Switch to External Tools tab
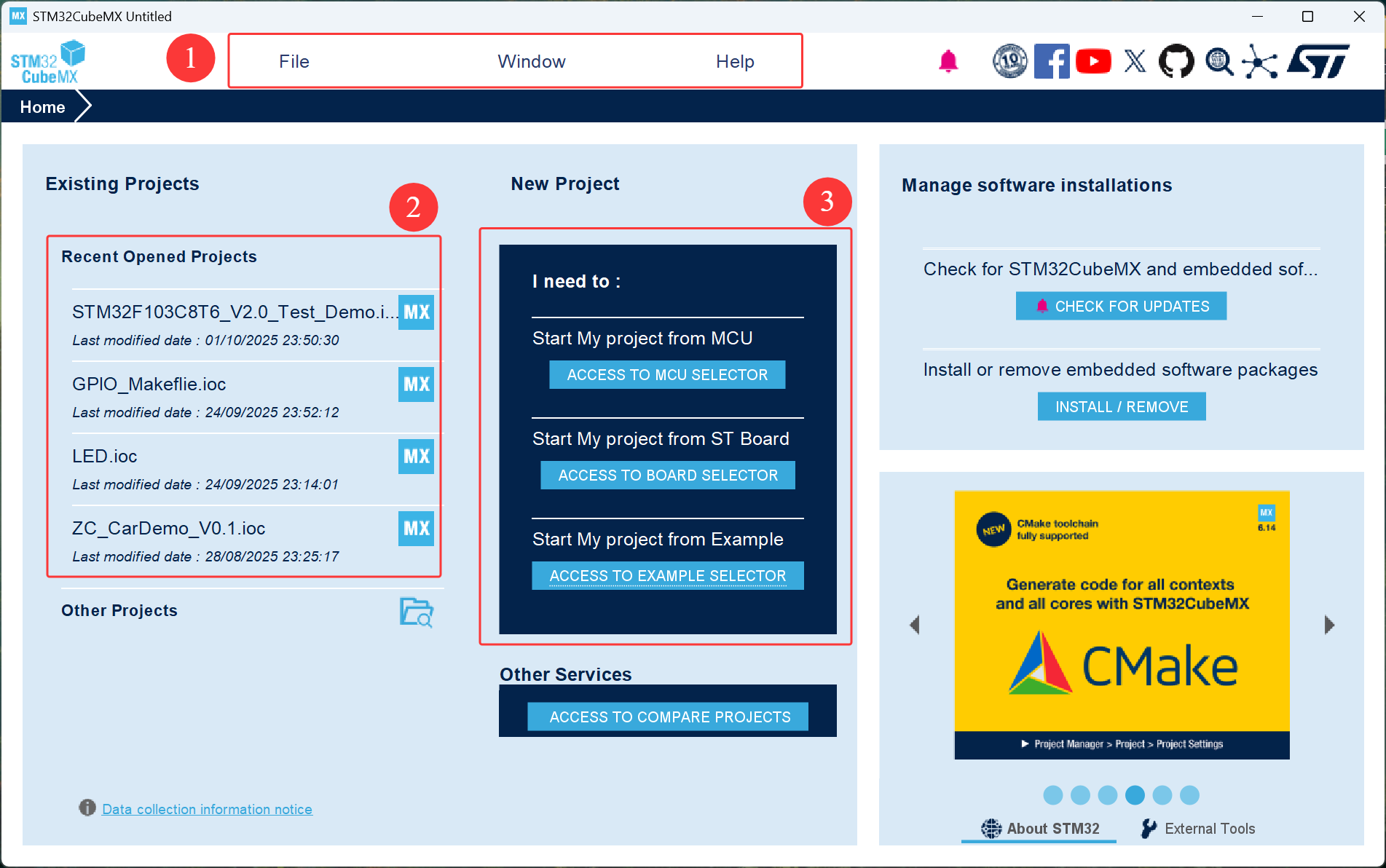The image size is (1386, 868). [1198, 829]
